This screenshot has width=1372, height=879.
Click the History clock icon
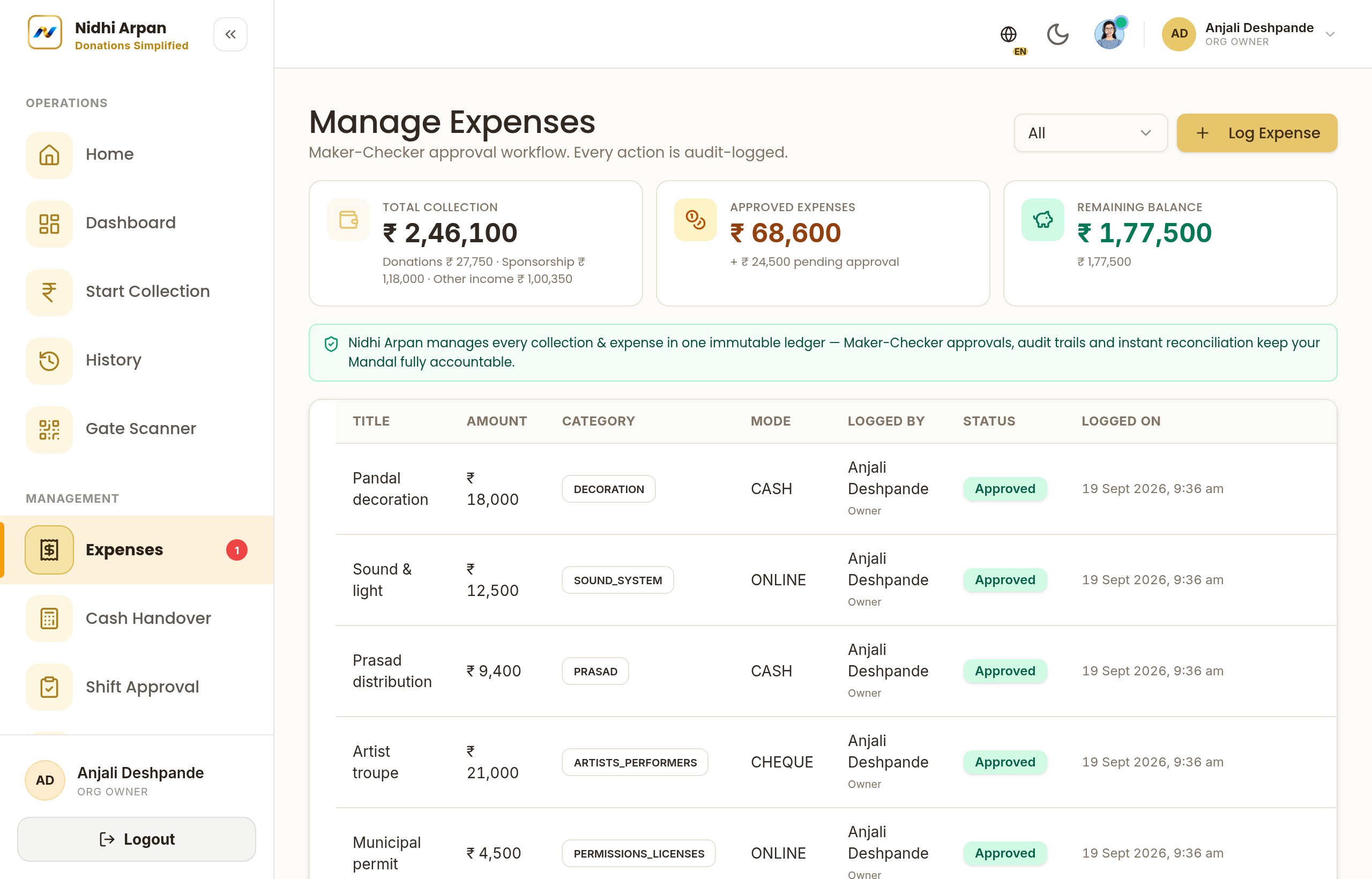tap(49, 360)
